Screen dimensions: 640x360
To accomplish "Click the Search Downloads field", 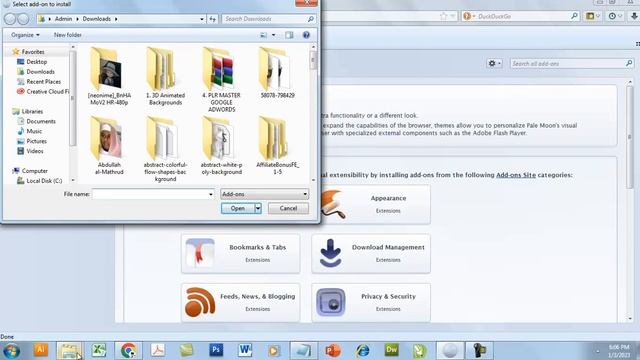I will tap(269, 19).
